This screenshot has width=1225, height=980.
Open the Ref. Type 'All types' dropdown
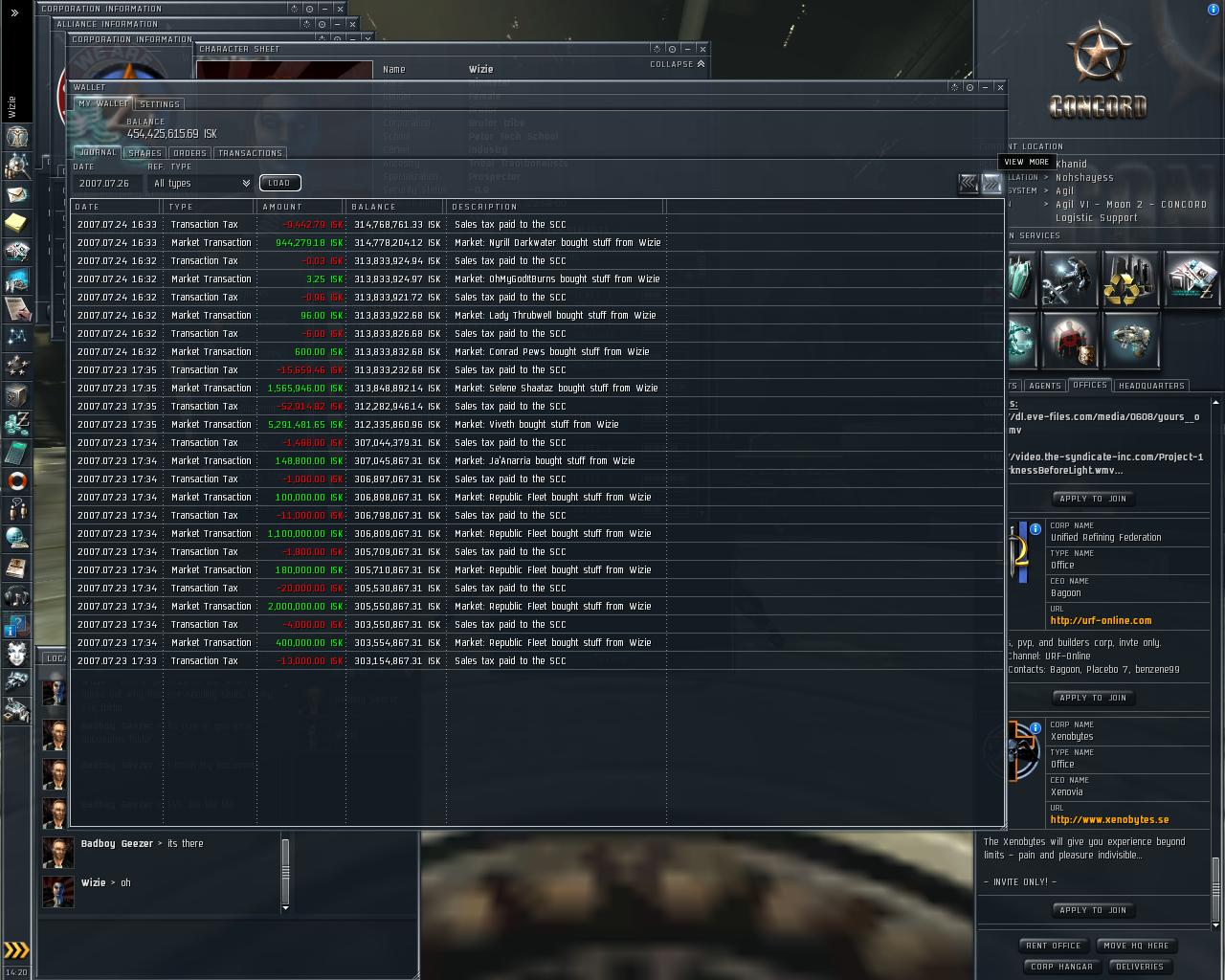point(201,183)
